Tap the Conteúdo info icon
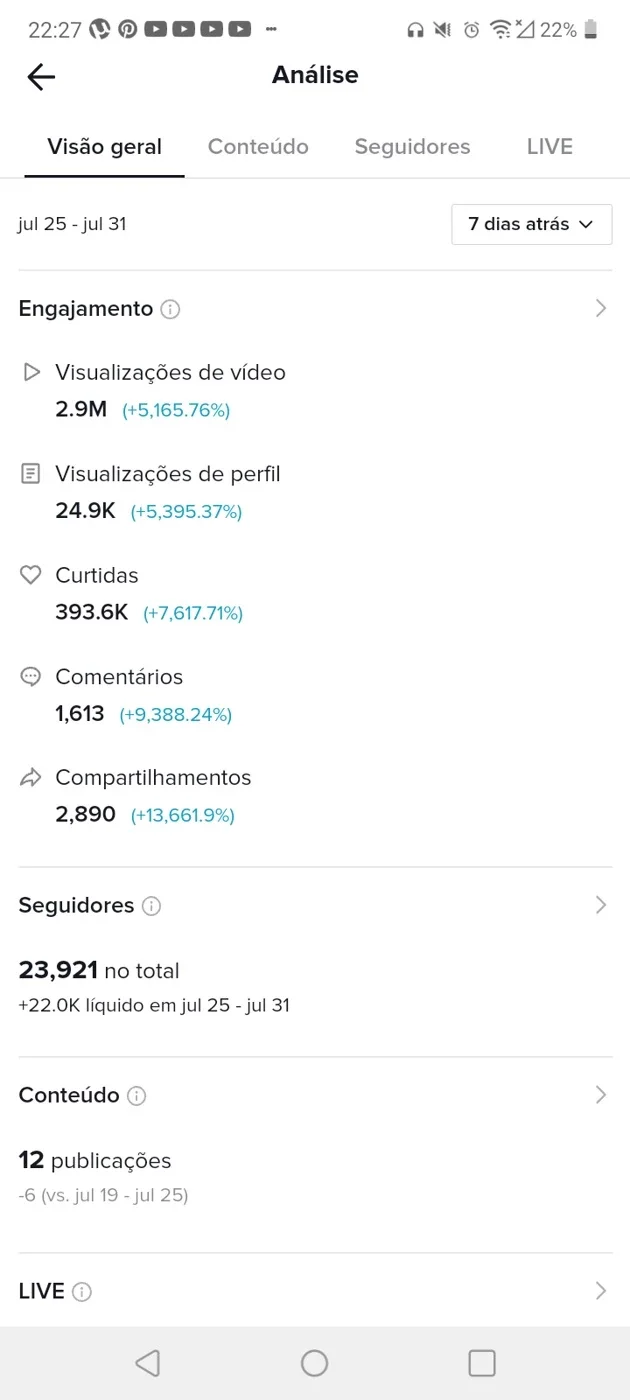This screenshot has height=1400, width=630. [137, 1096]
